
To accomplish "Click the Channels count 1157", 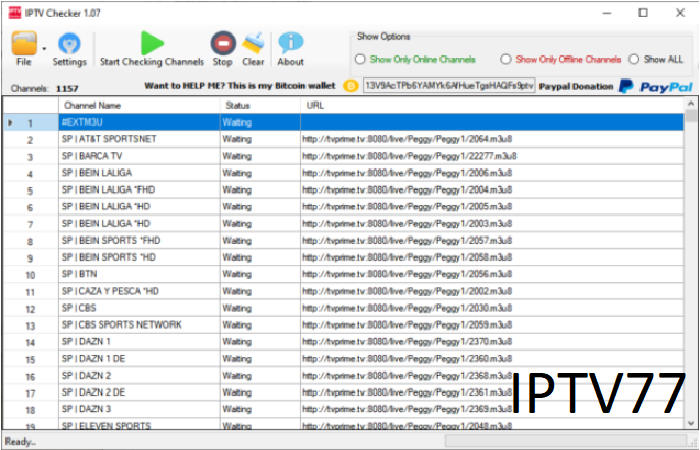I will tap(67, 88).
